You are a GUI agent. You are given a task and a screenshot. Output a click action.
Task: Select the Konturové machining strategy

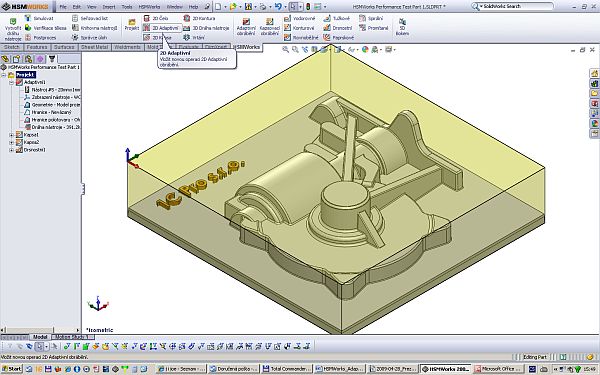299,28
